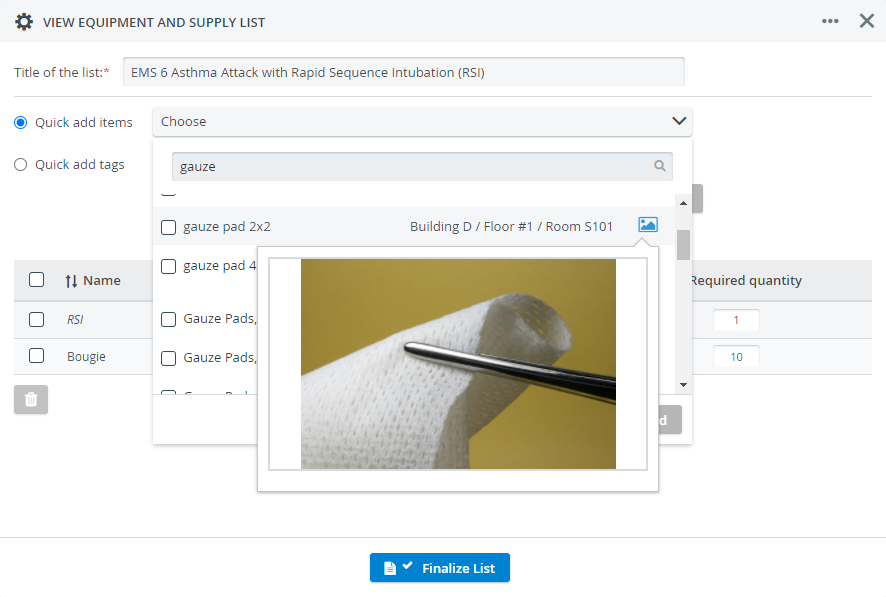The width and height of the screenshot is (886, 597).
Task: Toggle the select-all checkbox in table header
Action: (37, 280)
